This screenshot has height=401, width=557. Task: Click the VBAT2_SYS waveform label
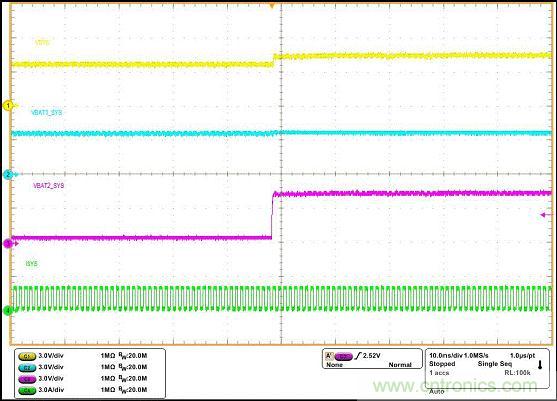[49, 186]
